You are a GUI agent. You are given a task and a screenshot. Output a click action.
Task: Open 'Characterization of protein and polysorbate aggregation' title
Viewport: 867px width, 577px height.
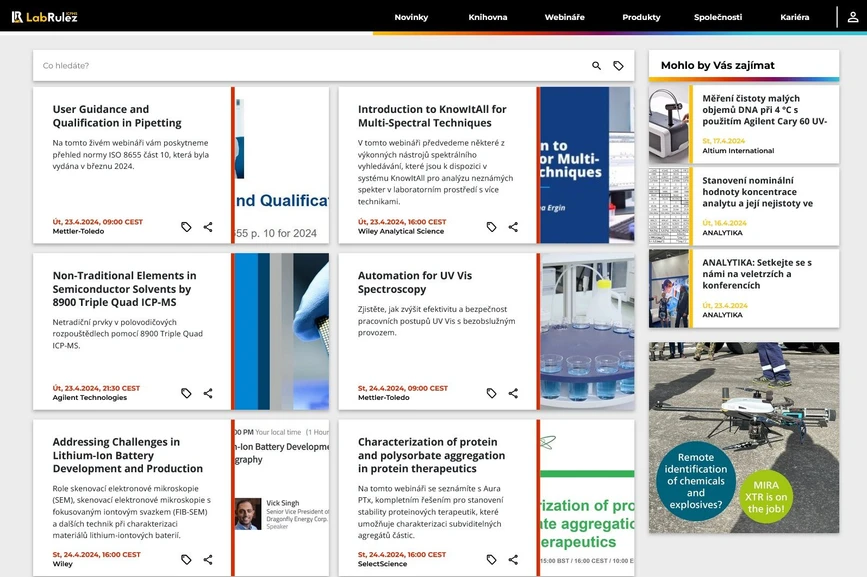tap(431, 455)
